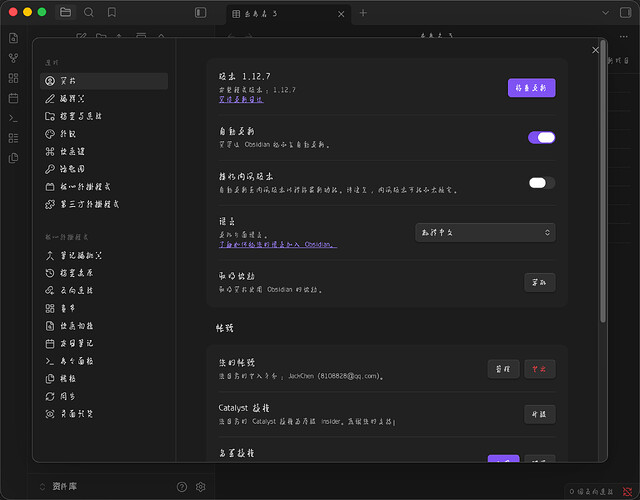The image size is (640, 500).
Task: Click the quick switcher file icon in ribbon
Action: 13,38
